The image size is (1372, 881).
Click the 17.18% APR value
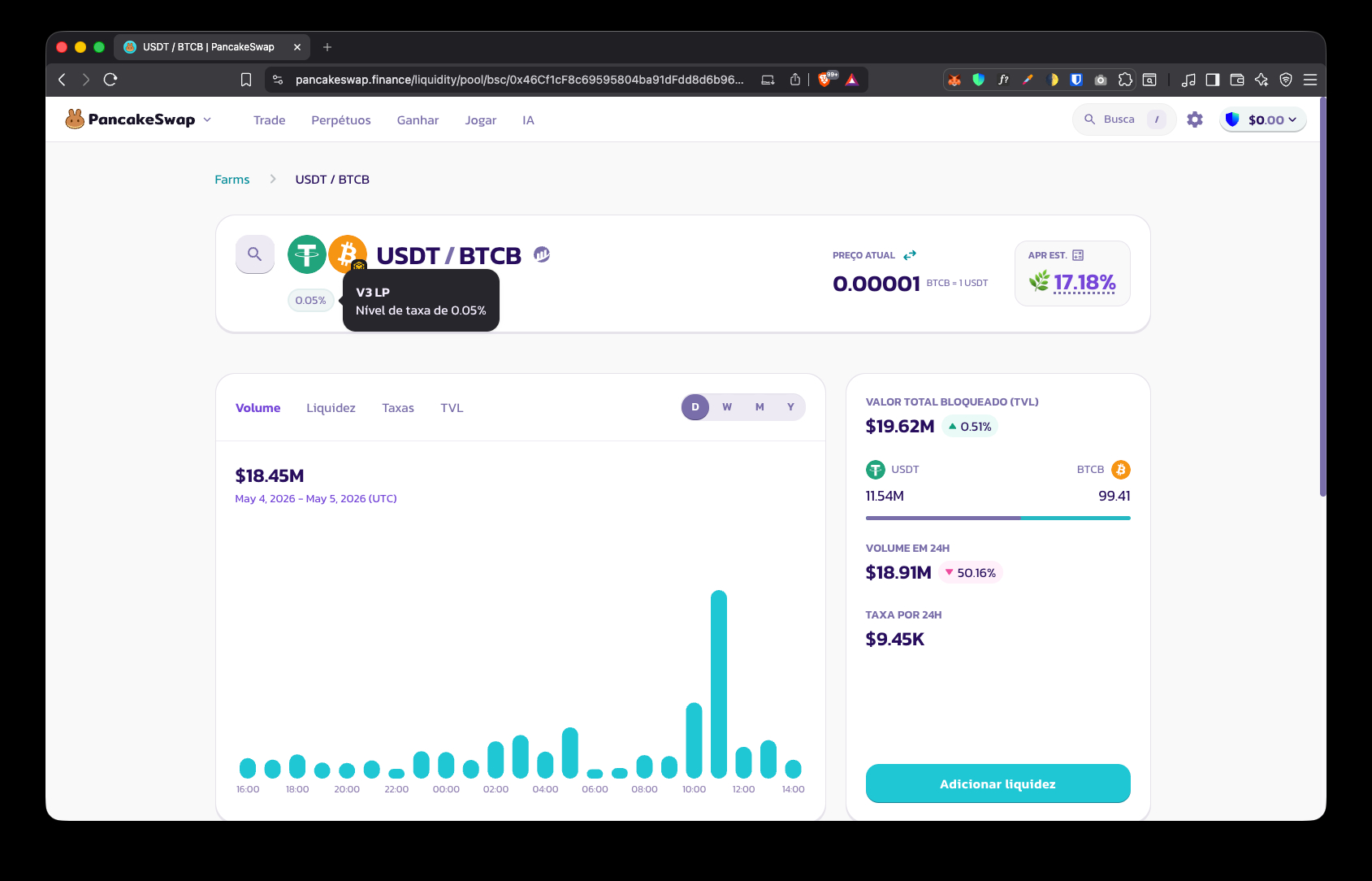click(1084, 282)
